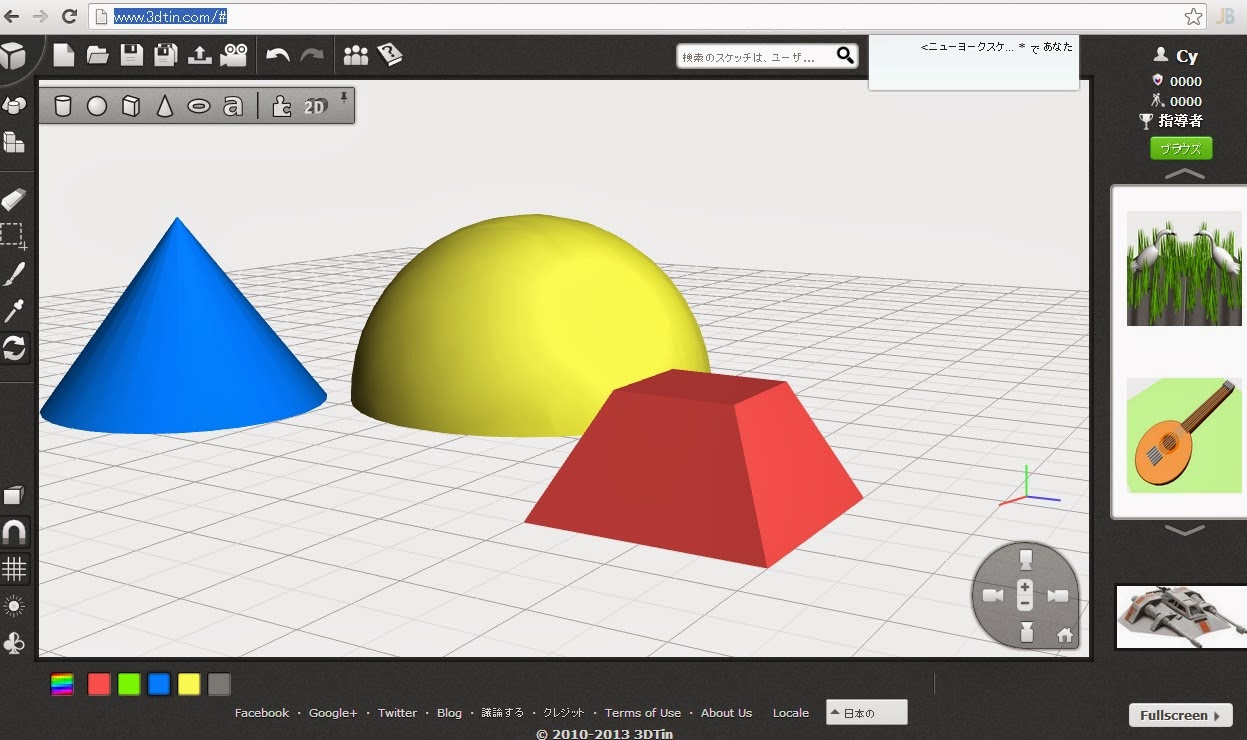The width and height of the screenshot is (1247, 740).
Task: Undo the last action
Action: (278, 56)
